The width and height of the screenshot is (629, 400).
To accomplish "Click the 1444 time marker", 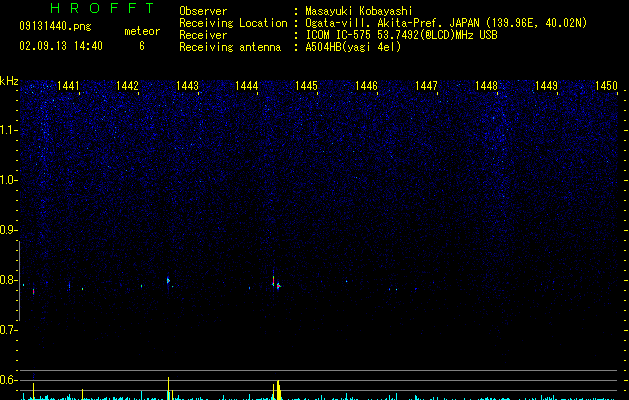I will click(x=246, y=86).
